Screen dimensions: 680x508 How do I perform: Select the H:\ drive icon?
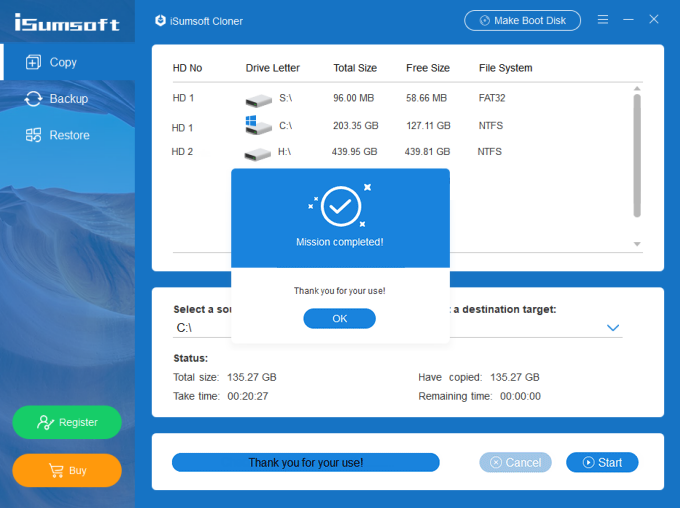(x=258, y=154)
